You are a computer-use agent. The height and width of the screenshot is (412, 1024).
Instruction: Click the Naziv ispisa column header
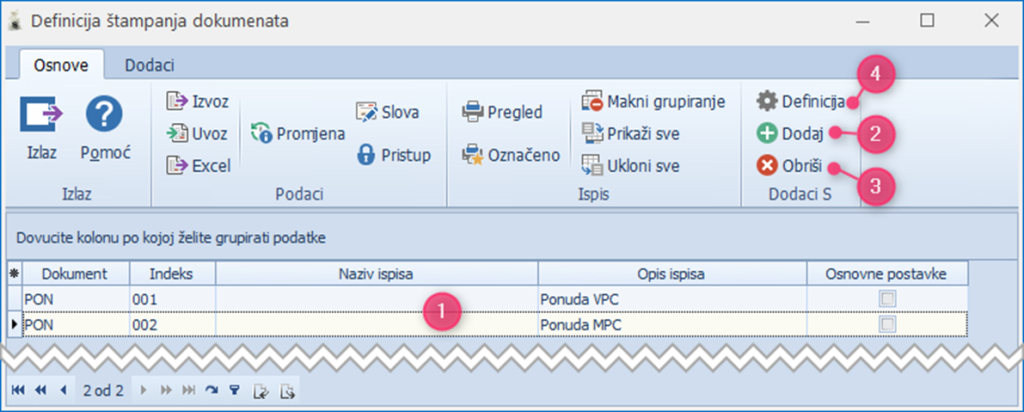pos(376,272)
